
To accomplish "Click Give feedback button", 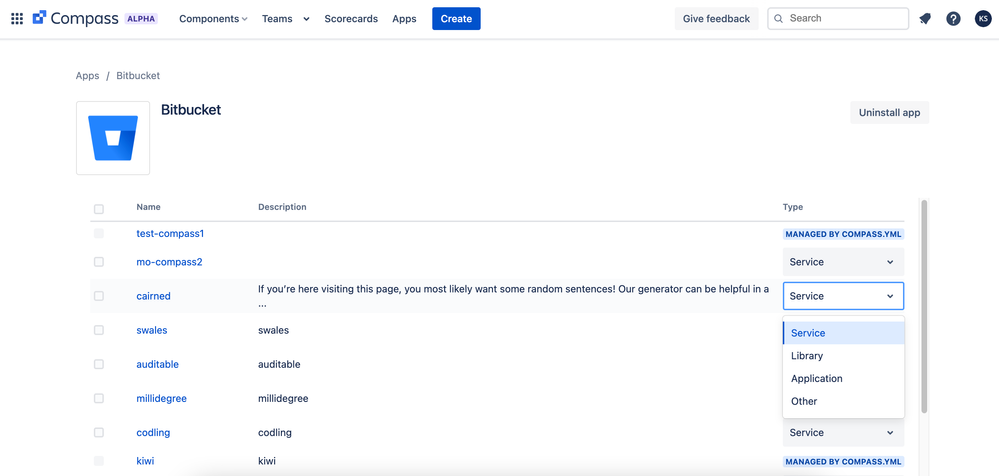I will point(716,18).
